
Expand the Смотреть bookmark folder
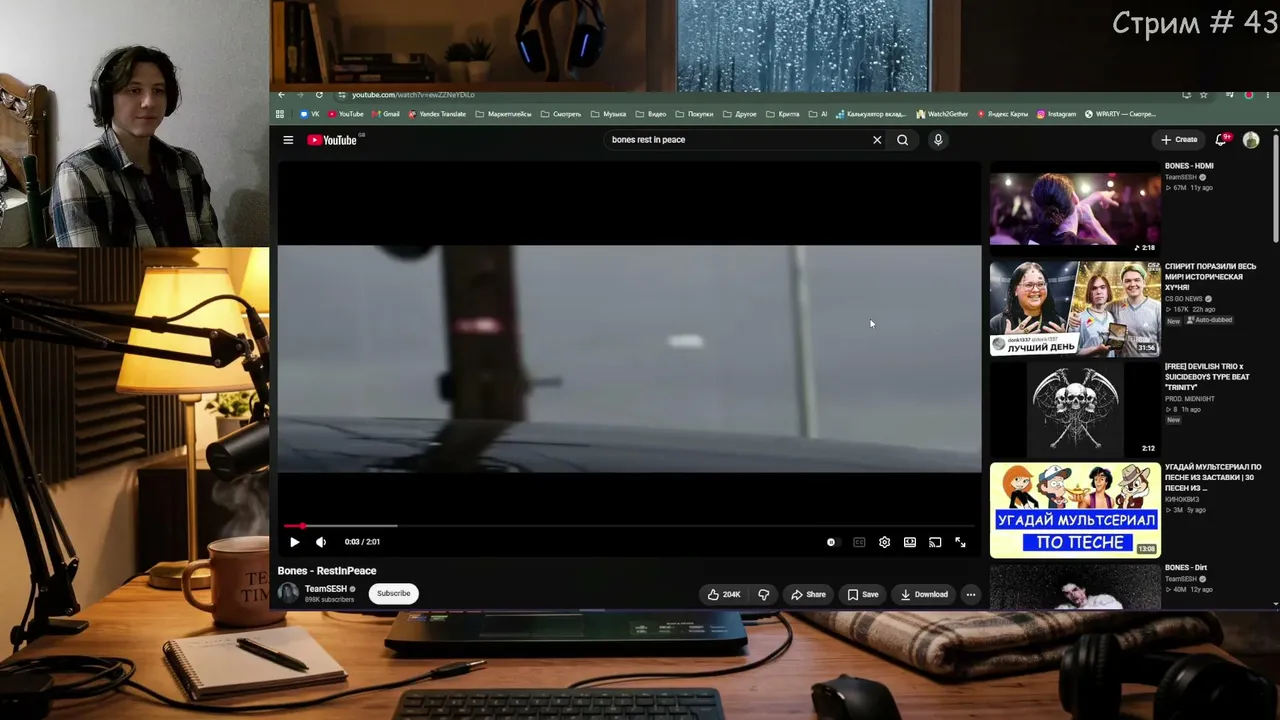tap(561, 114)
